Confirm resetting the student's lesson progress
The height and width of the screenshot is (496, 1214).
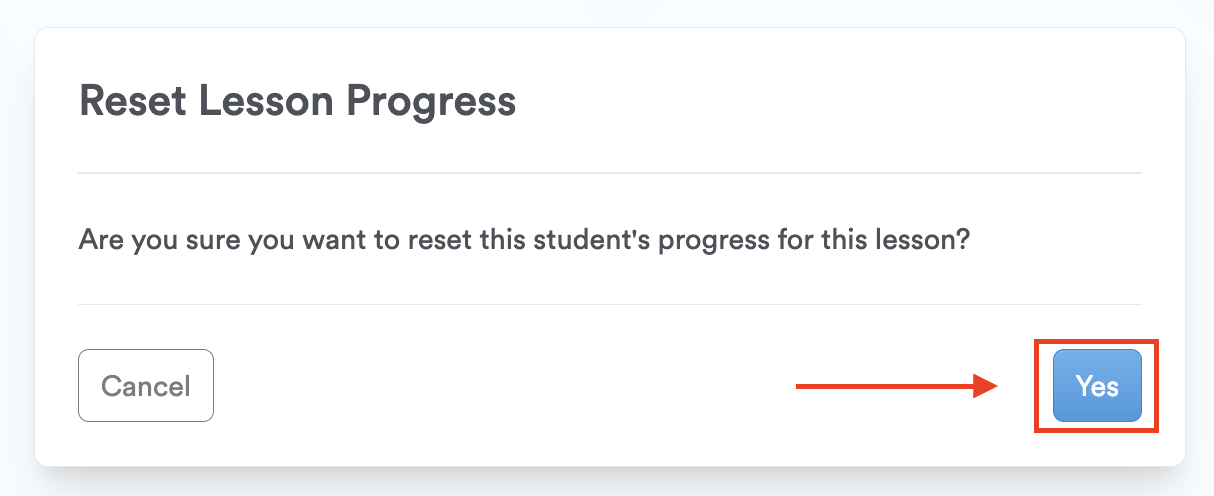coord(1096,386)
